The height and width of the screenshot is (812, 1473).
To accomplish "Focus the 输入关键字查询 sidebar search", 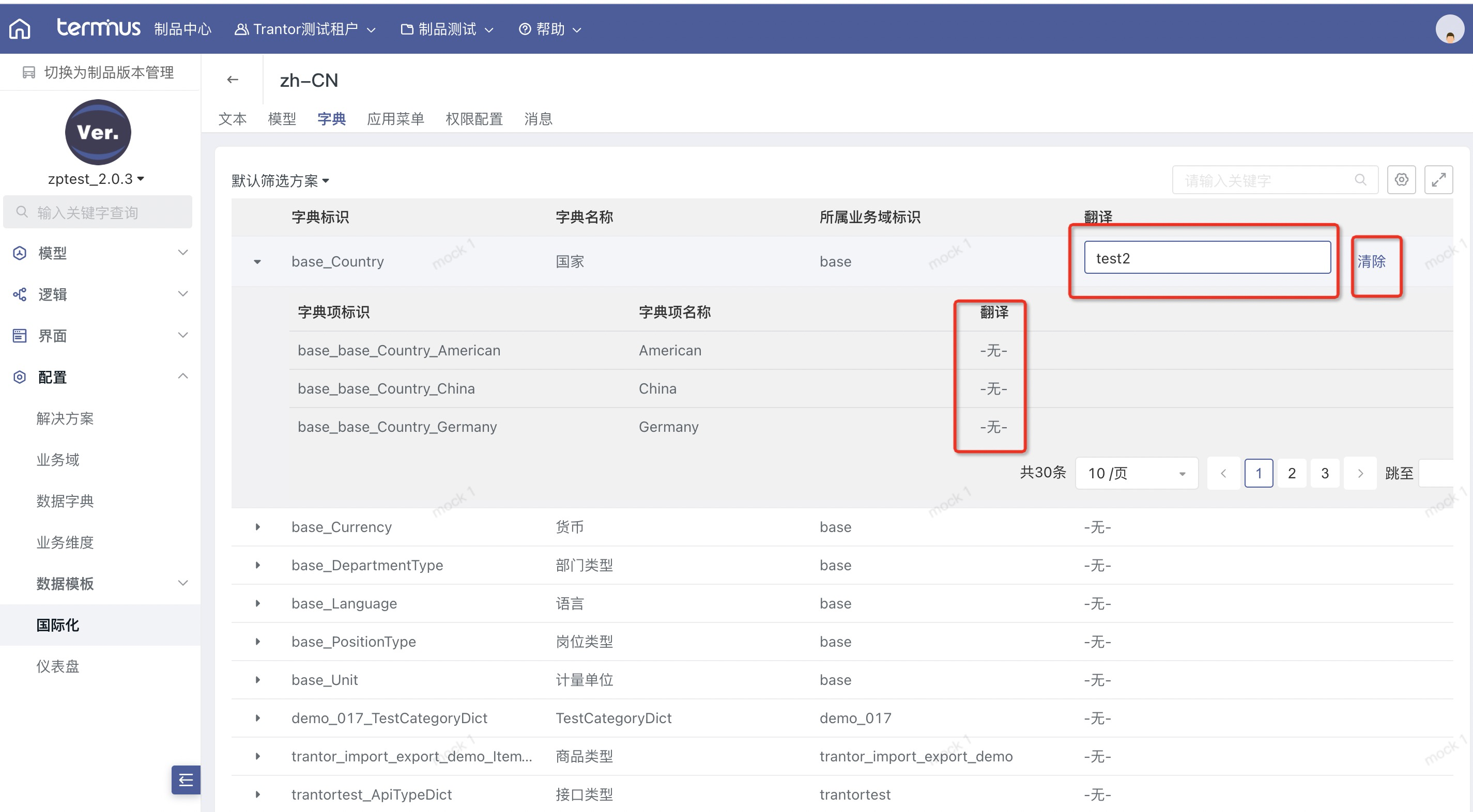I will [x=98, y=212].
